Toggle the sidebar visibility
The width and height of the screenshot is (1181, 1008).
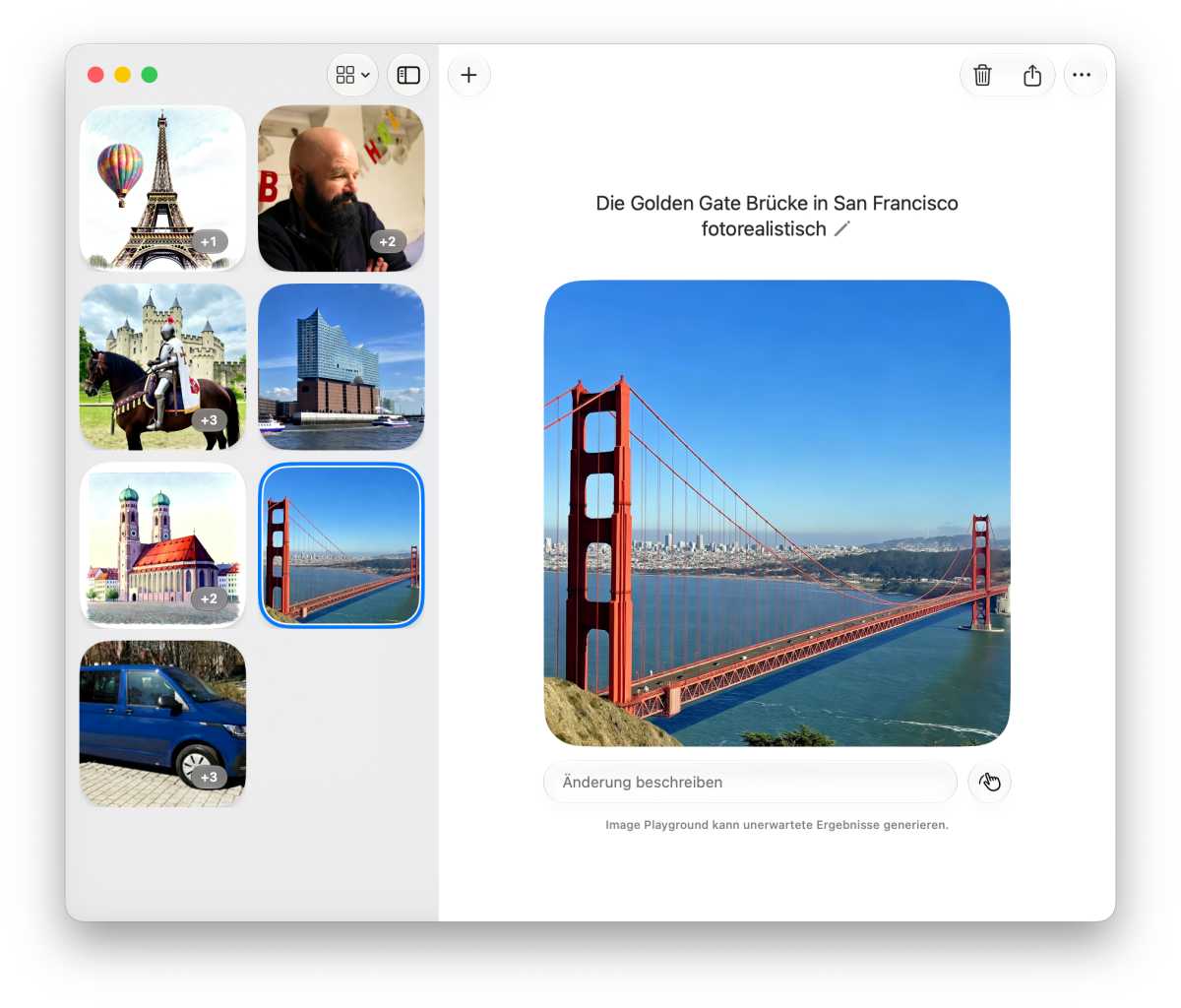[408, 75]
